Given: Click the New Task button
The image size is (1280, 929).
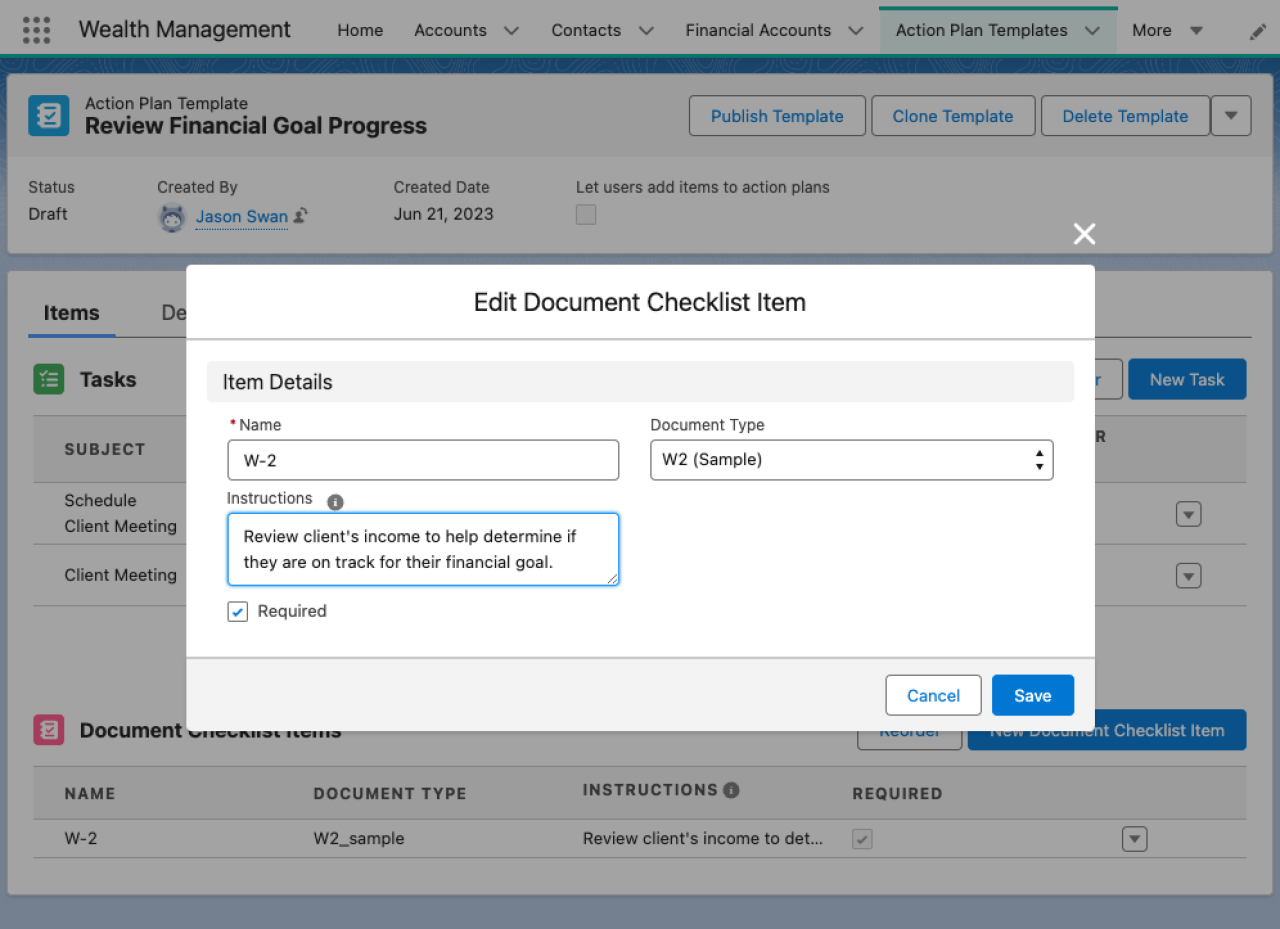Looking at the screenshot, I should (1187, 379).
